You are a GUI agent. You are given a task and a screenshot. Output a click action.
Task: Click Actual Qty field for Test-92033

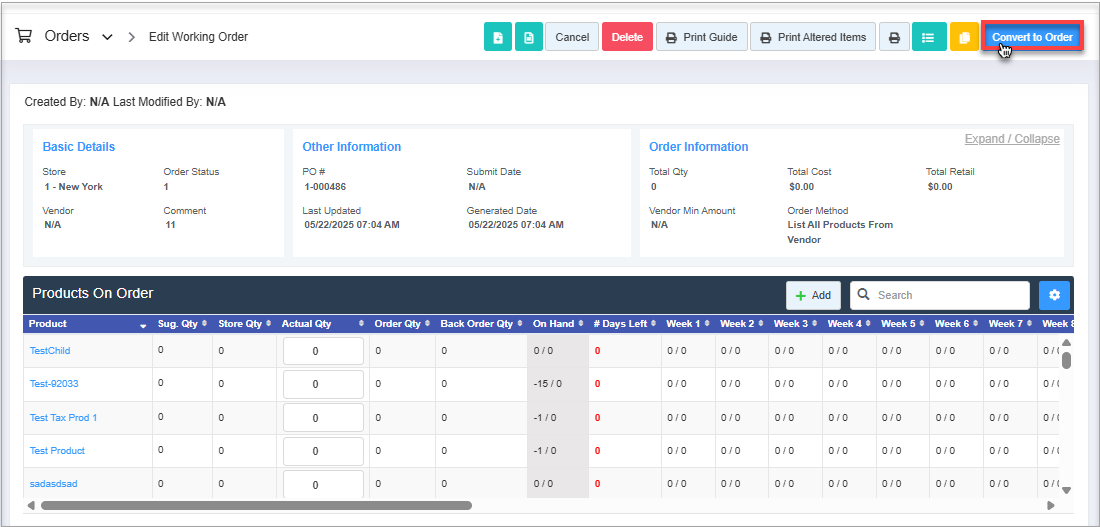pyautogui.click(x=323, y=384)
